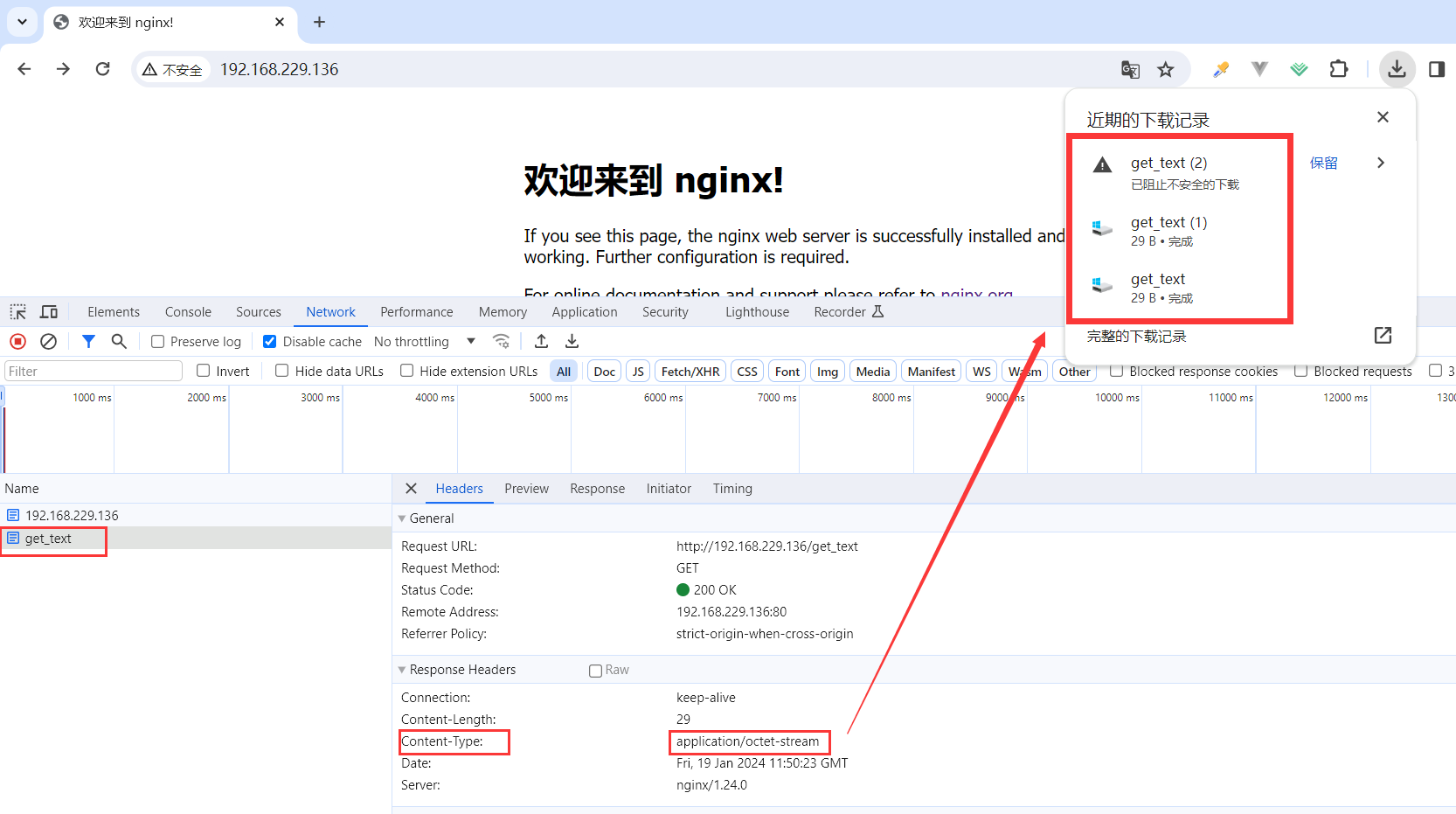Image resolution: width=1456 pixels, height=814 pixels.
Task: Click the browser forward arrow
Action: click(63, 69)
